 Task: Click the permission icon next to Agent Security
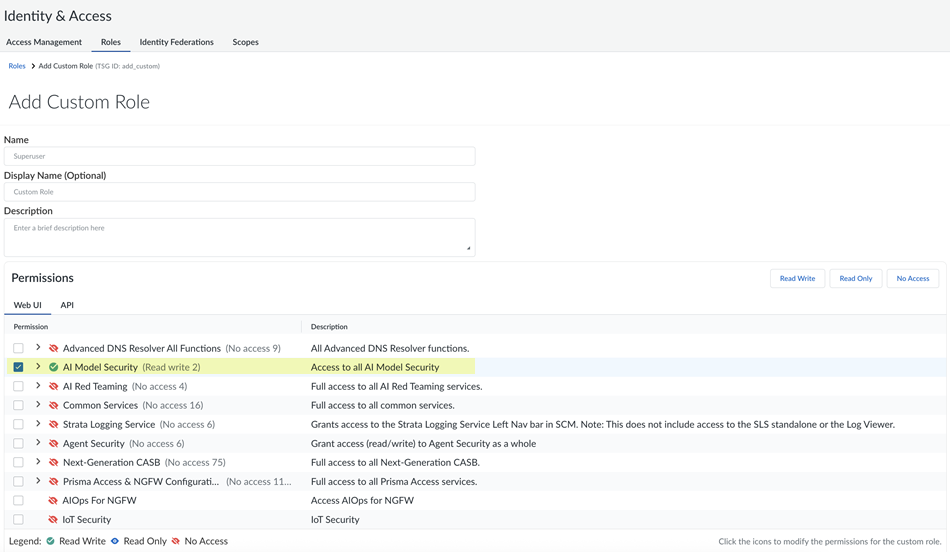(x=54, y=444)
